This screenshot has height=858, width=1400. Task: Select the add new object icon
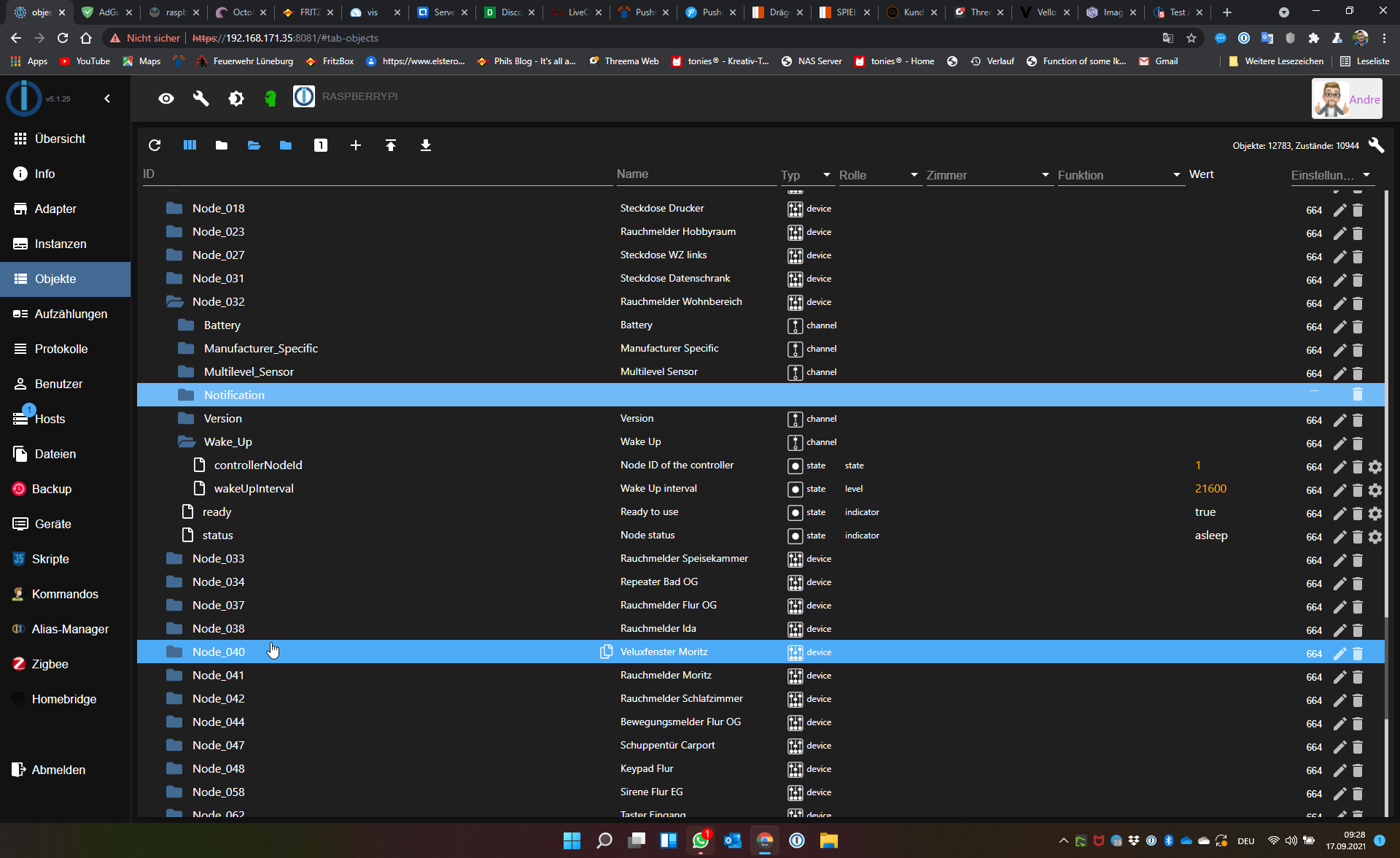356,146
